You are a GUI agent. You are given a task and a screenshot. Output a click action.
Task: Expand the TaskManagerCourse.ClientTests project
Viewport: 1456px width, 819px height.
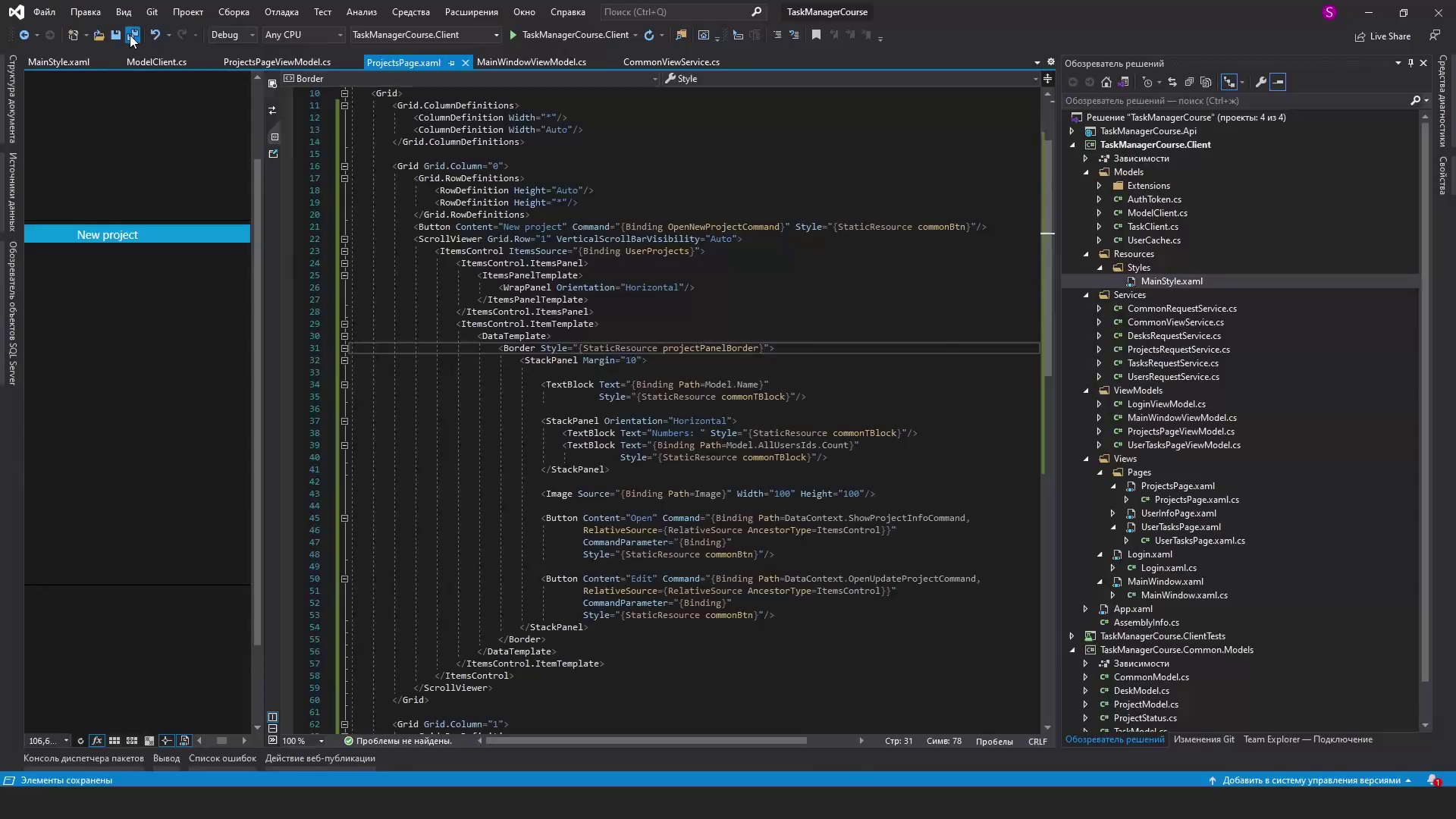tap(1072, 636)
